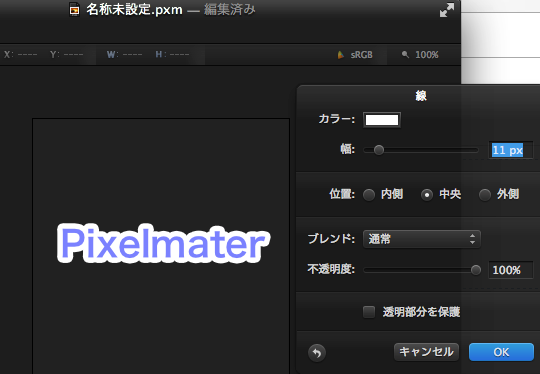
Task: Click the width slider handle
Action: (x=379, y=150)
